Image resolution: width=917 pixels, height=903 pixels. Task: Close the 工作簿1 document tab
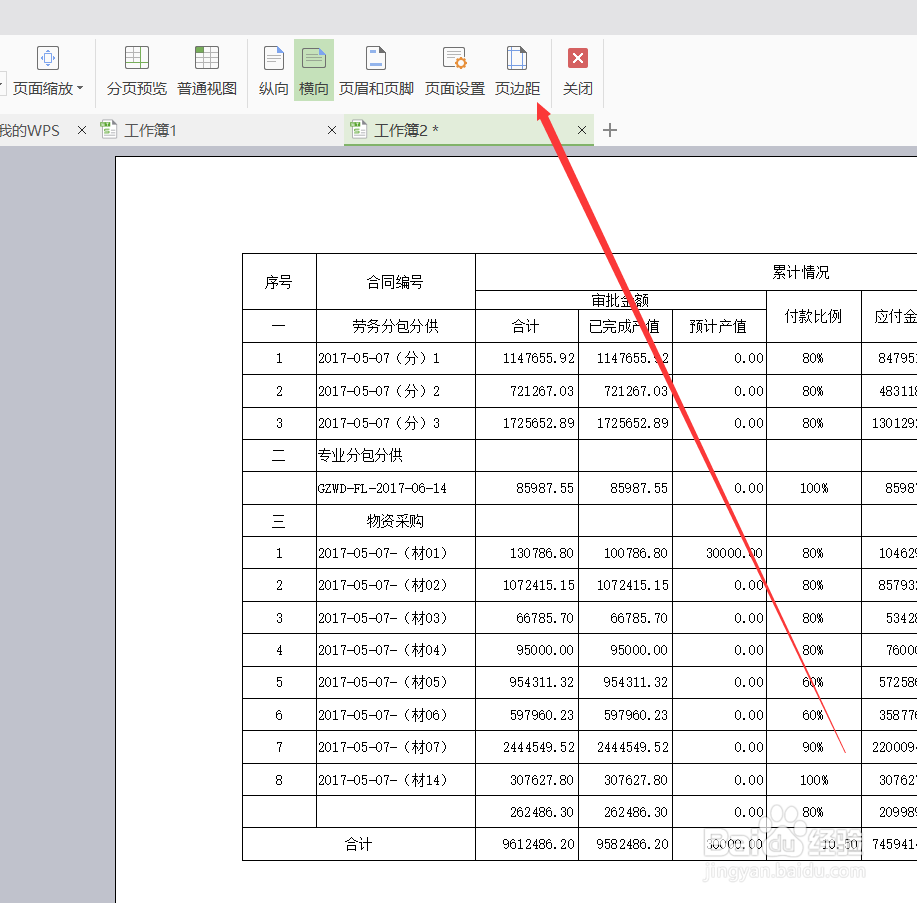tap(332, 130)
